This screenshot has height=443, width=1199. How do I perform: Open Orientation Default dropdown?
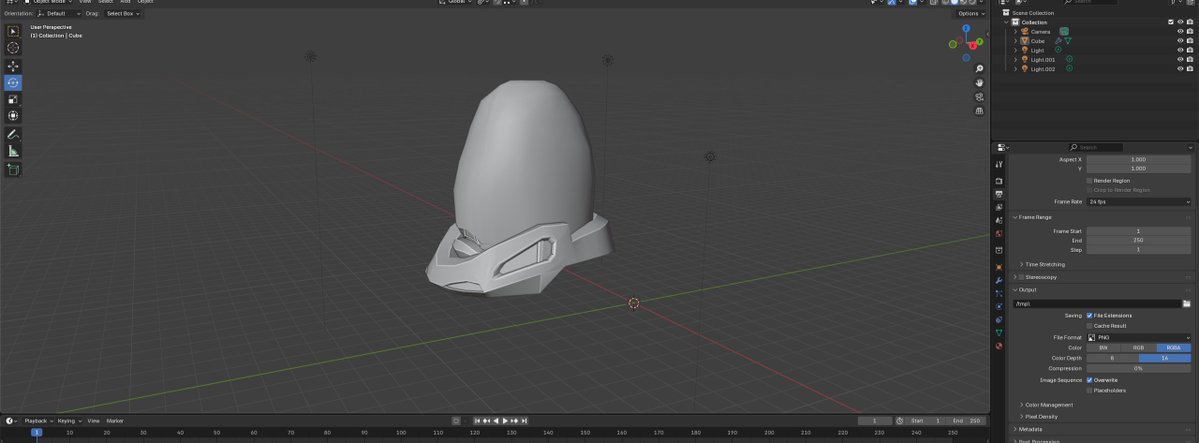coord(59,14)
